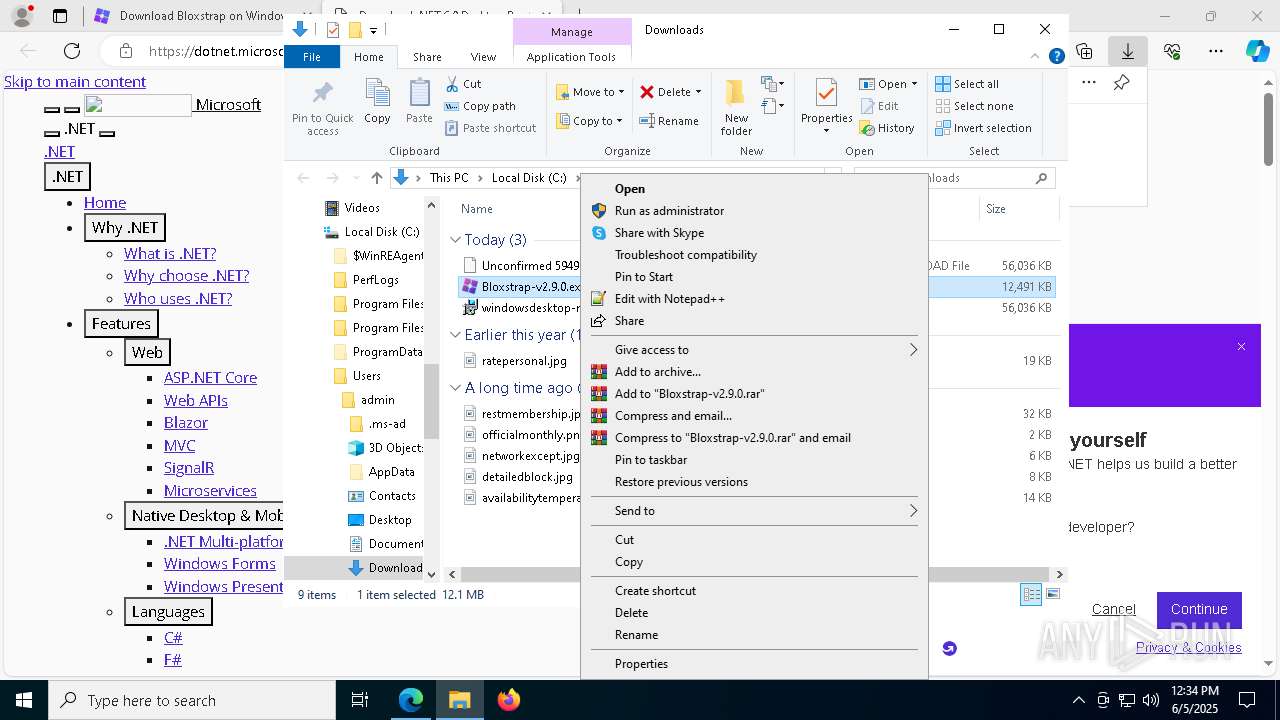
Task: Click Edit in Open group
Action: [878, 106]
